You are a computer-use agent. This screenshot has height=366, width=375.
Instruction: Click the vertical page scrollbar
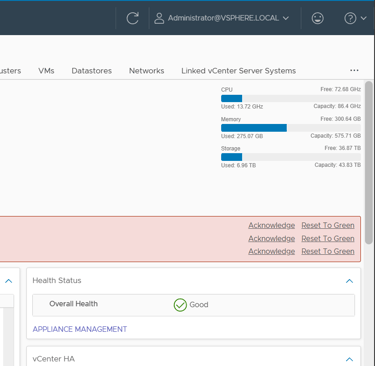click(x=368, y=163)
